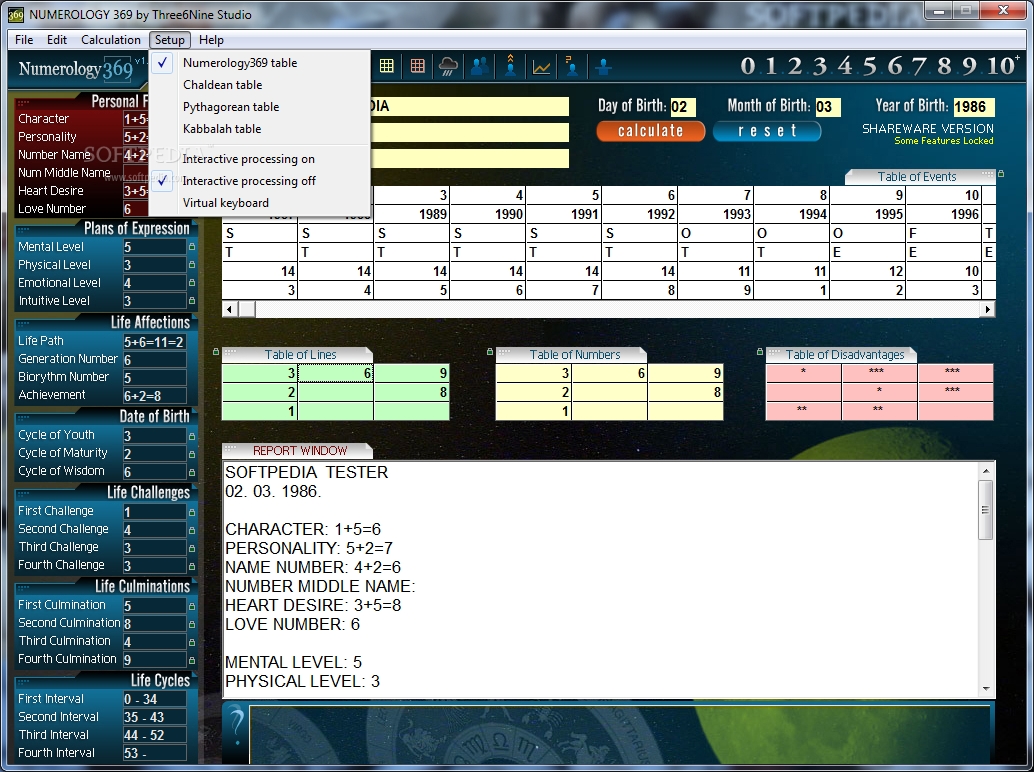
Task: Click the lock icon beside Emotional Level
Action: point(192,283)
